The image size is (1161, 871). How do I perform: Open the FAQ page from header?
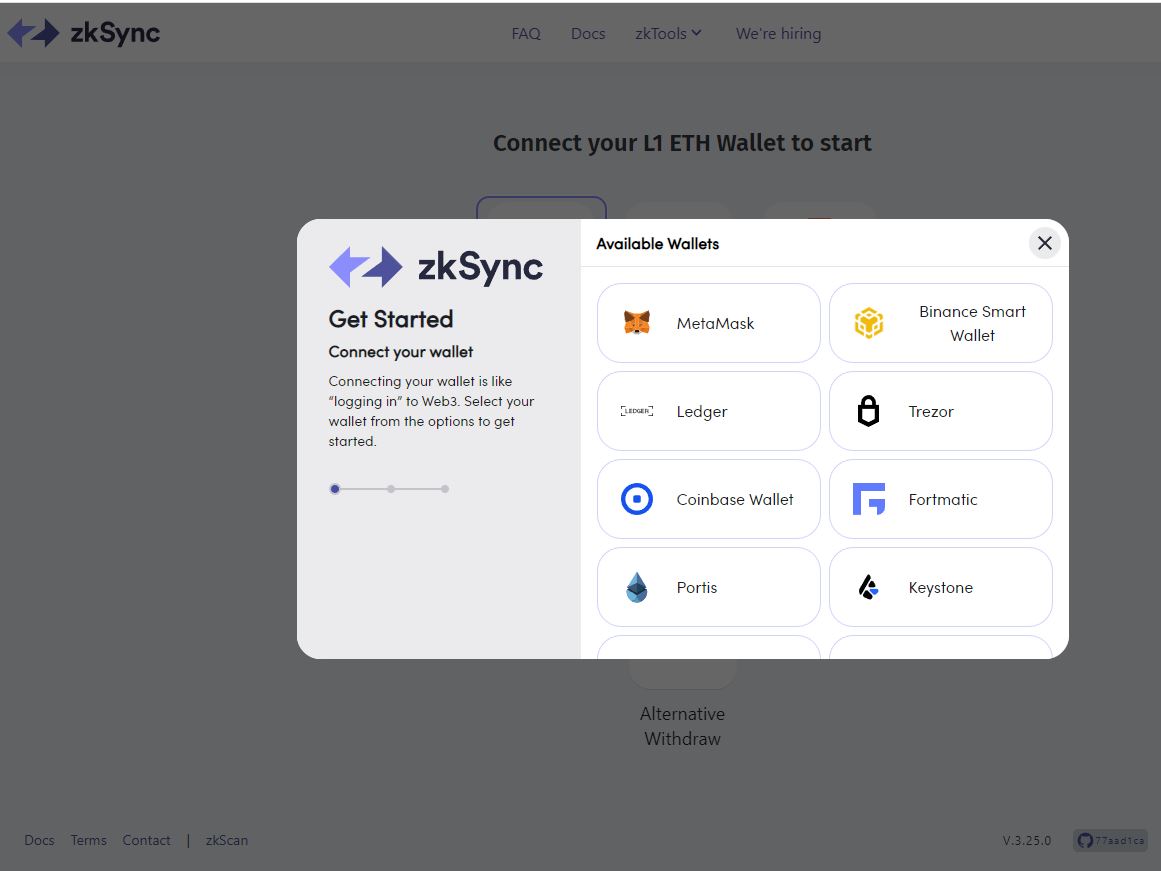pyautogui.click(x=526, y=33)
